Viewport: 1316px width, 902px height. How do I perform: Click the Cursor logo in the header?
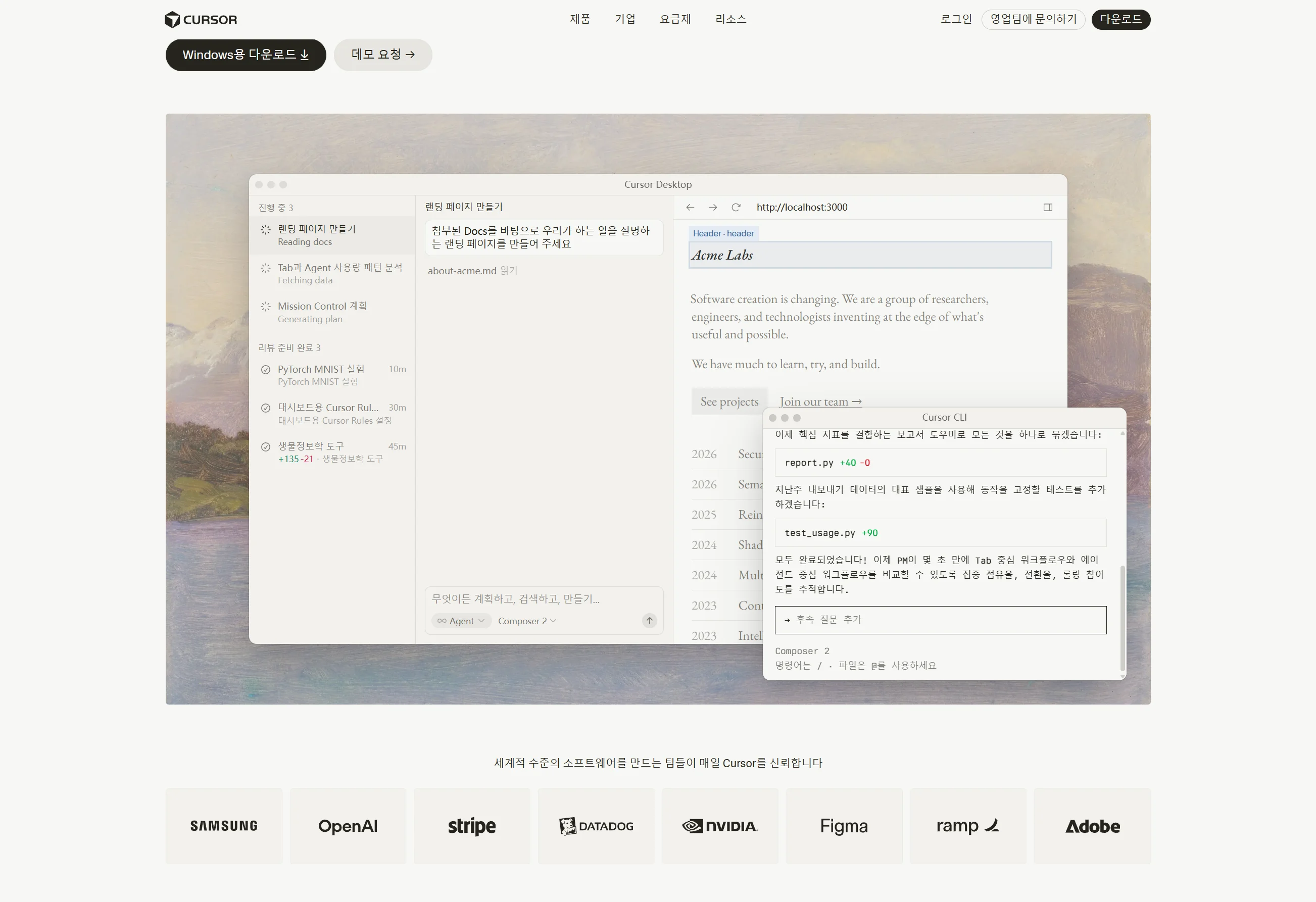point(201,20)
